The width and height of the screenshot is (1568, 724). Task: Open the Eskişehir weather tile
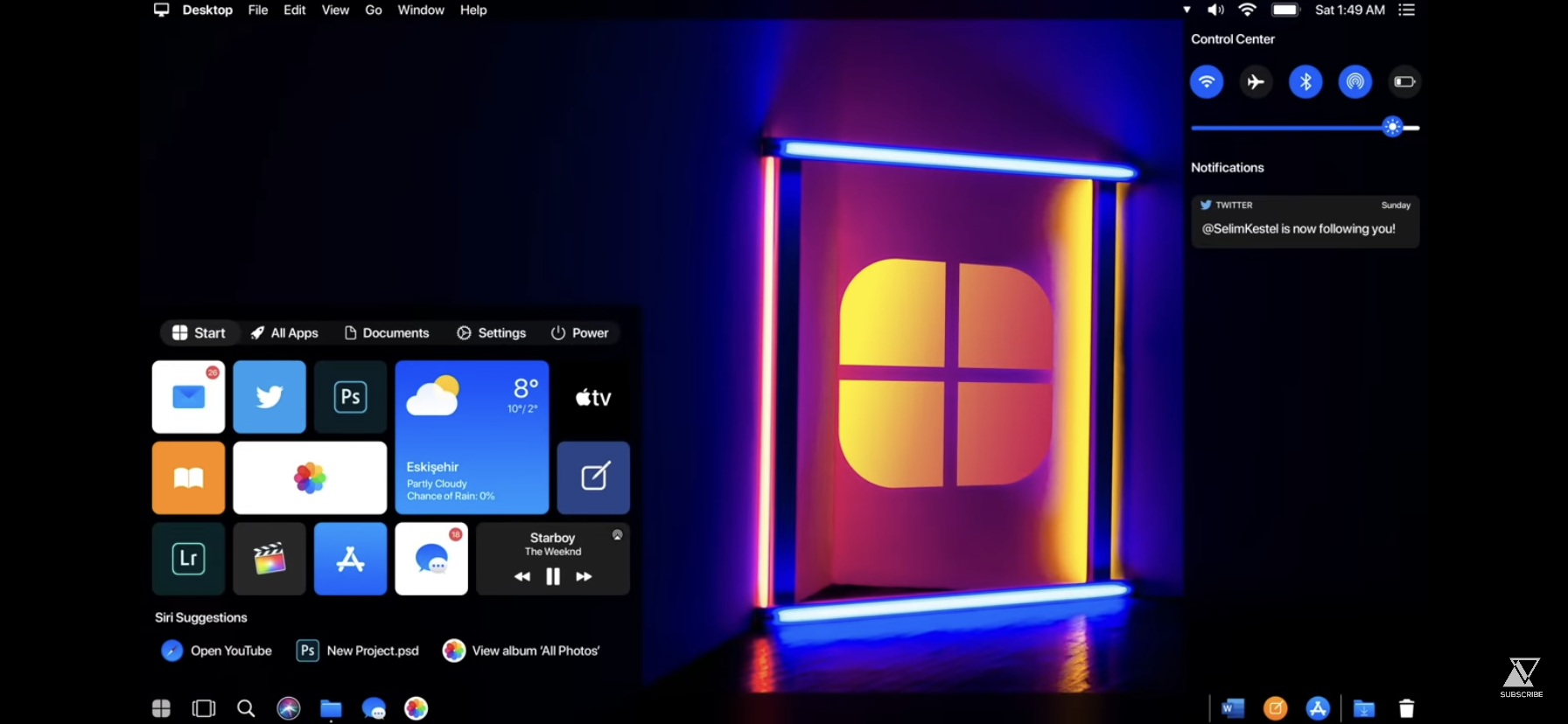point(472,437)
